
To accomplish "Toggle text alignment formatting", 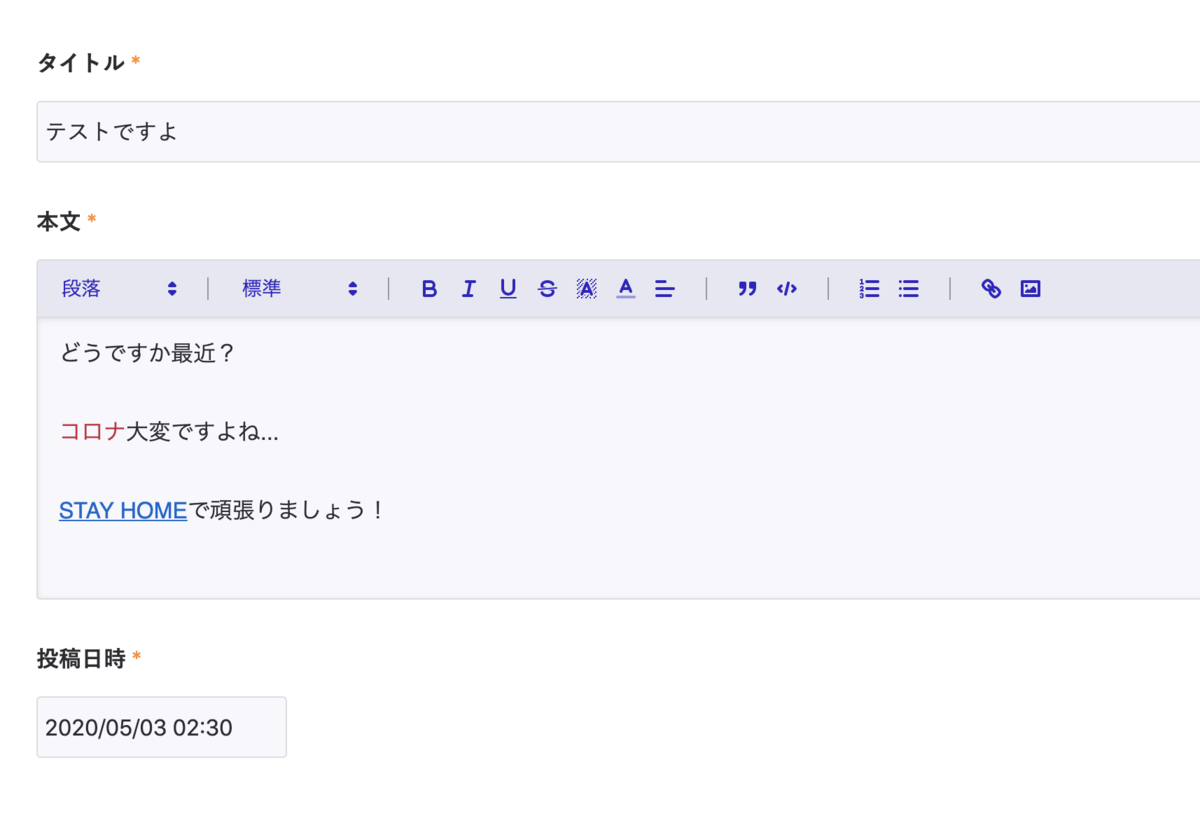I will coord(664,288).
